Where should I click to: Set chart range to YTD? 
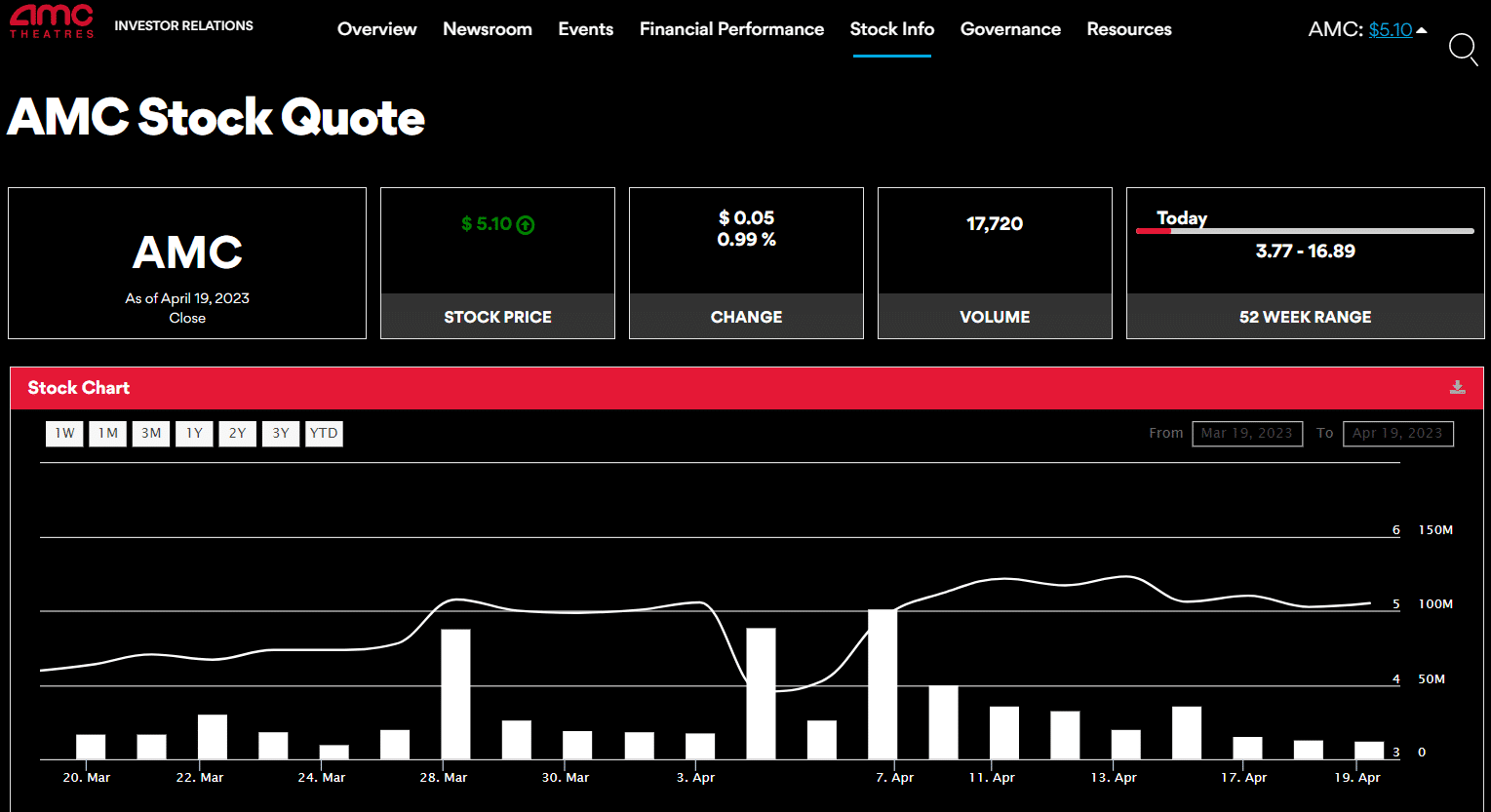point(324,434)
